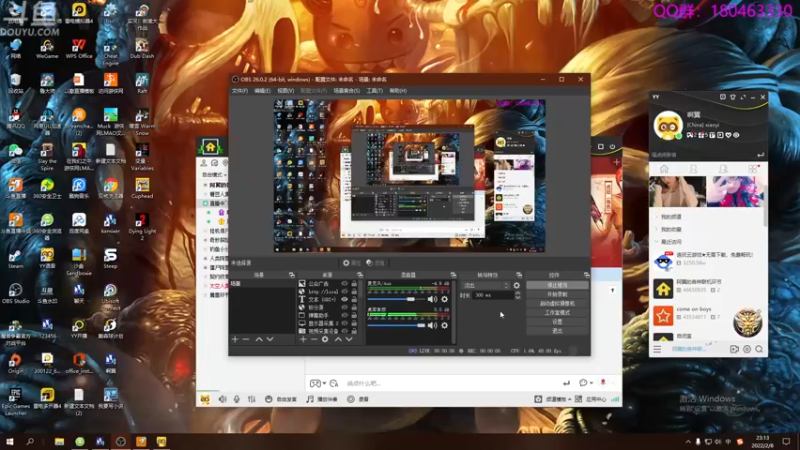Image resolution: width=800 pixels, height=450 pixels.
Task: Move scene up in the scenes list
Action: tap(259, 339)
